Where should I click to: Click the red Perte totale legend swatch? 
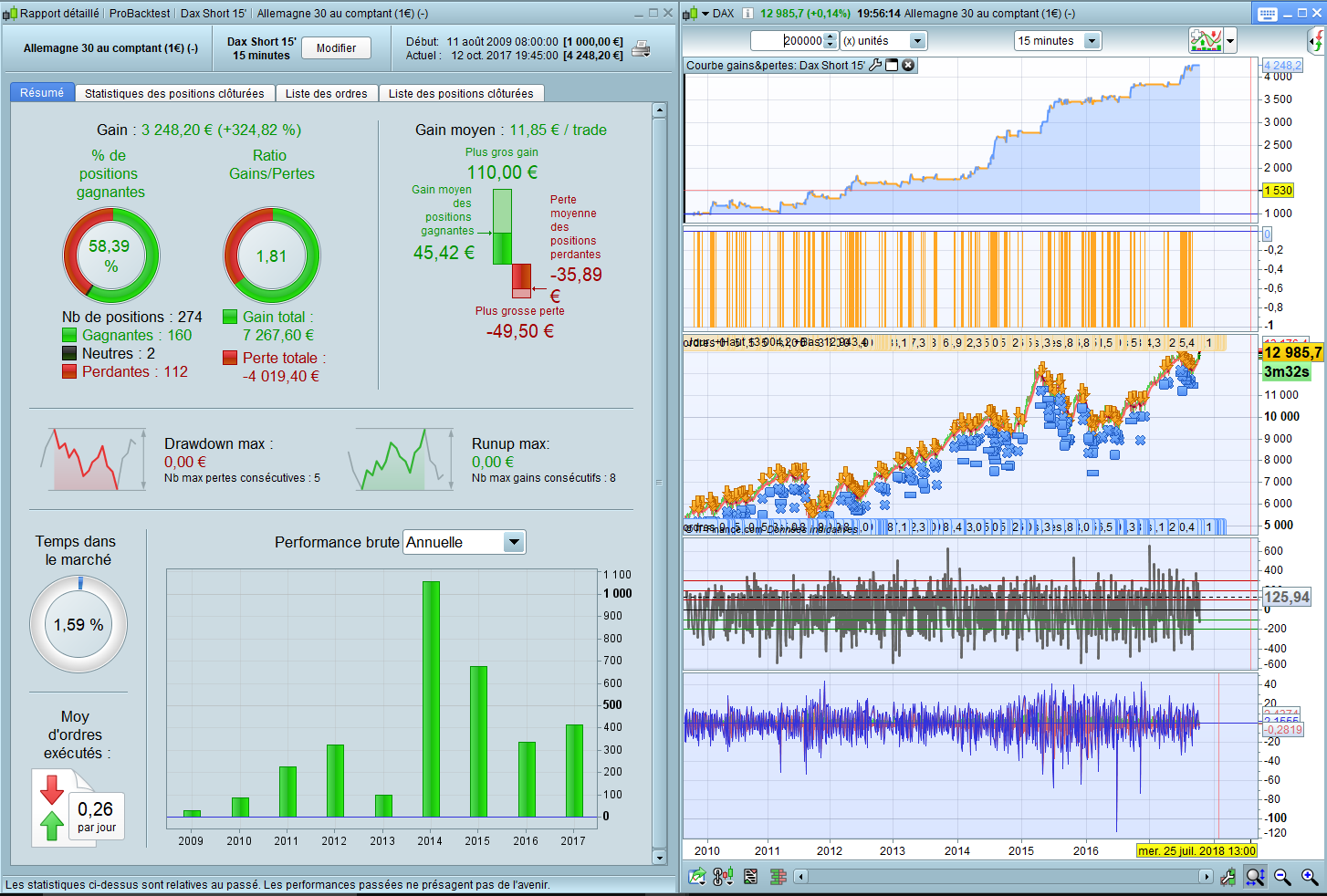tap(230, 358)
